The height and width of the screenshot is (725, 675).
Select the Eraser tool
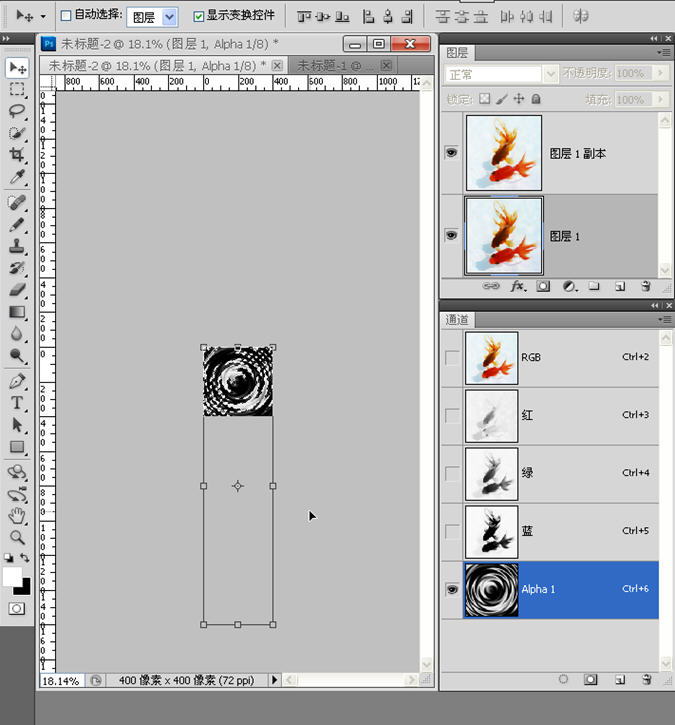(x=17, y=290)
